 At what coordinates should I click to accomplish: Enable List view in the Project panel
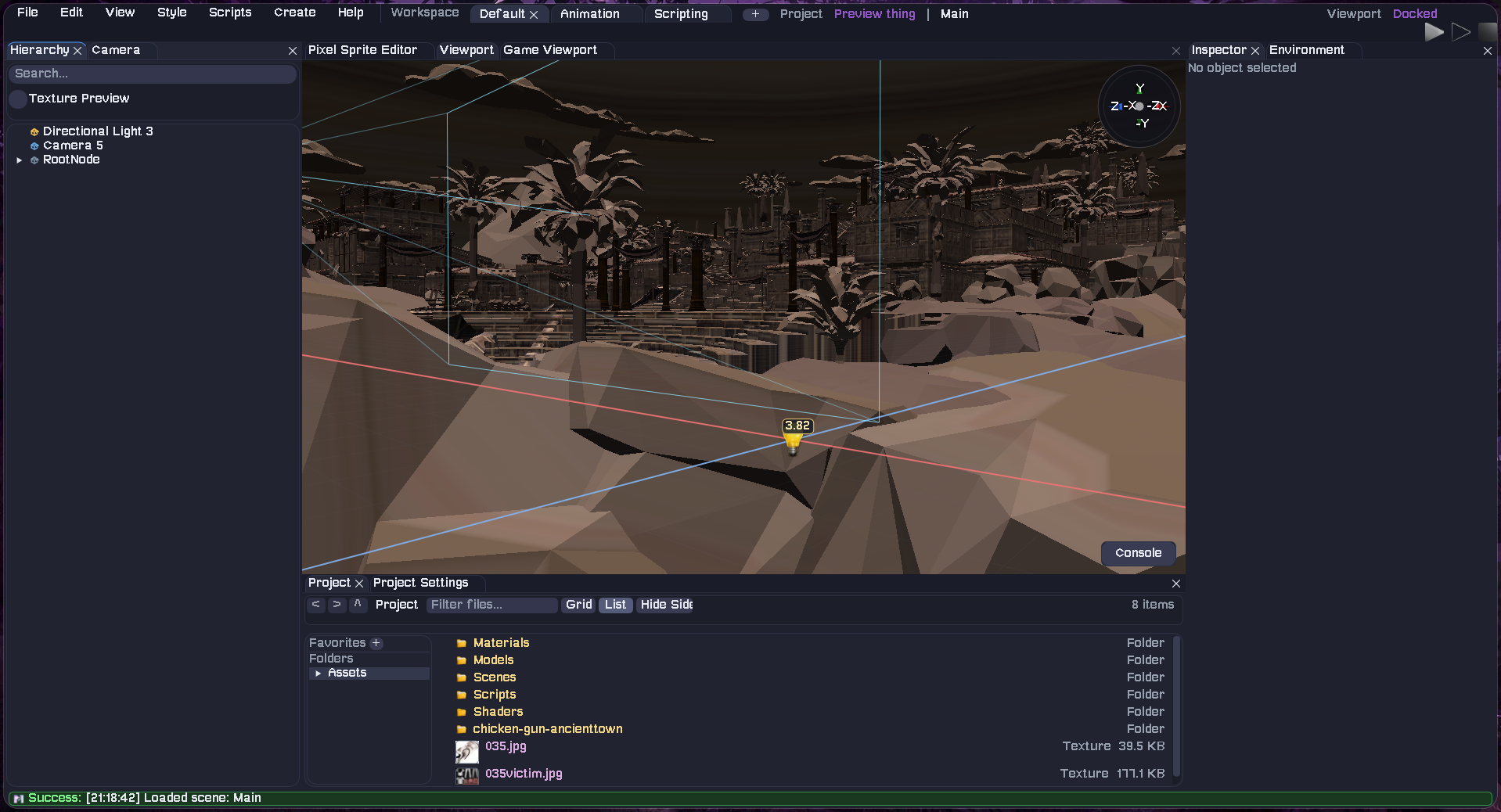(615, 605)
